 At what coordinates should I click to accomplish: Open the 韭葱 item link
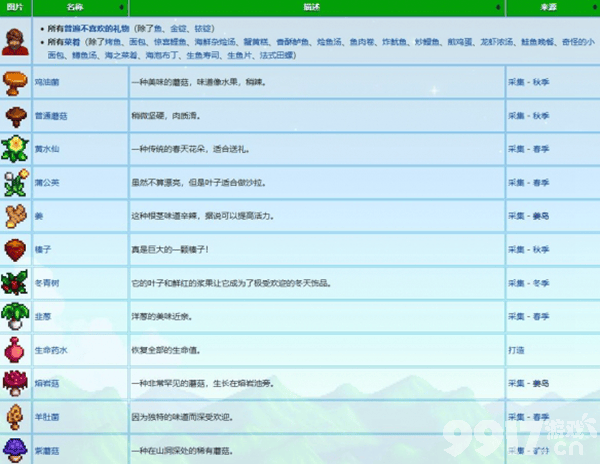[43, 316]
